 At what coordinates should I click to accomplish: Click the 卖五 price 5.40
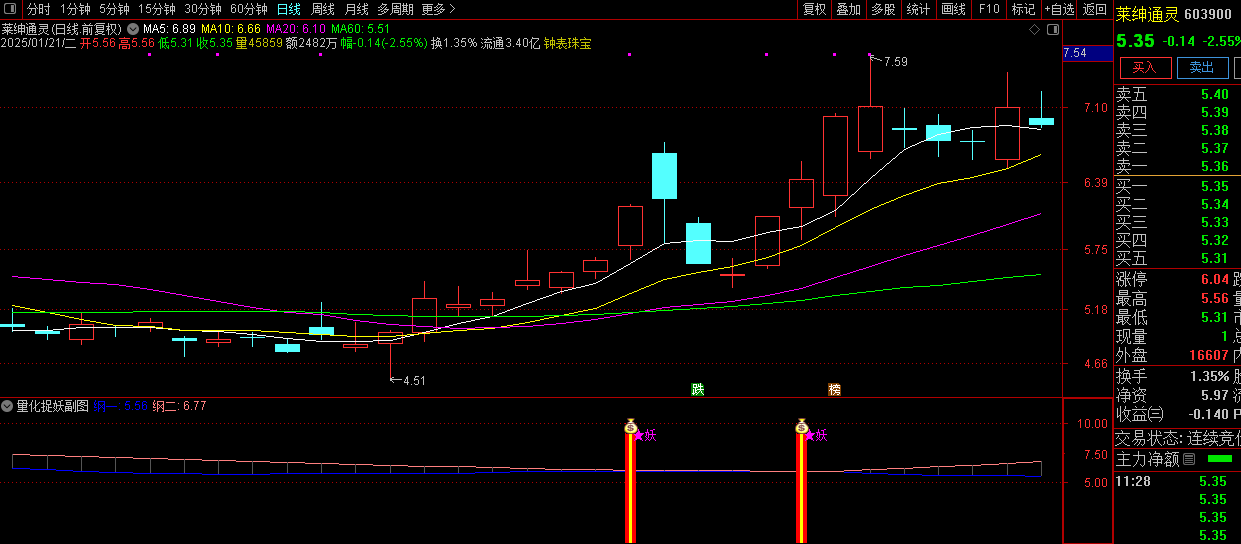pyautogui.click(x=1214, y=94)
